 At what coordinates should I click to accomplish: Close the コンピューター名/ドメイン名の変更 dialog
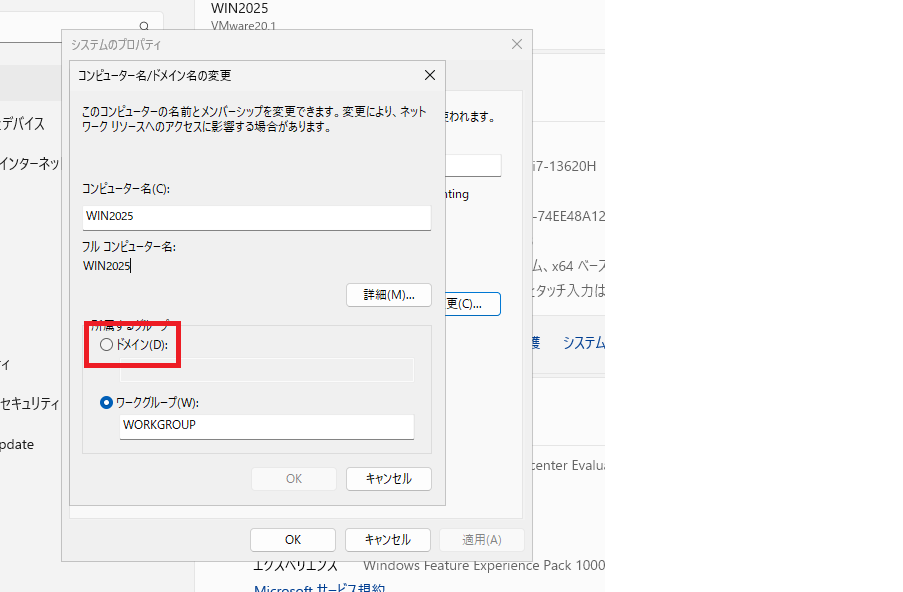tap(429, 75)
